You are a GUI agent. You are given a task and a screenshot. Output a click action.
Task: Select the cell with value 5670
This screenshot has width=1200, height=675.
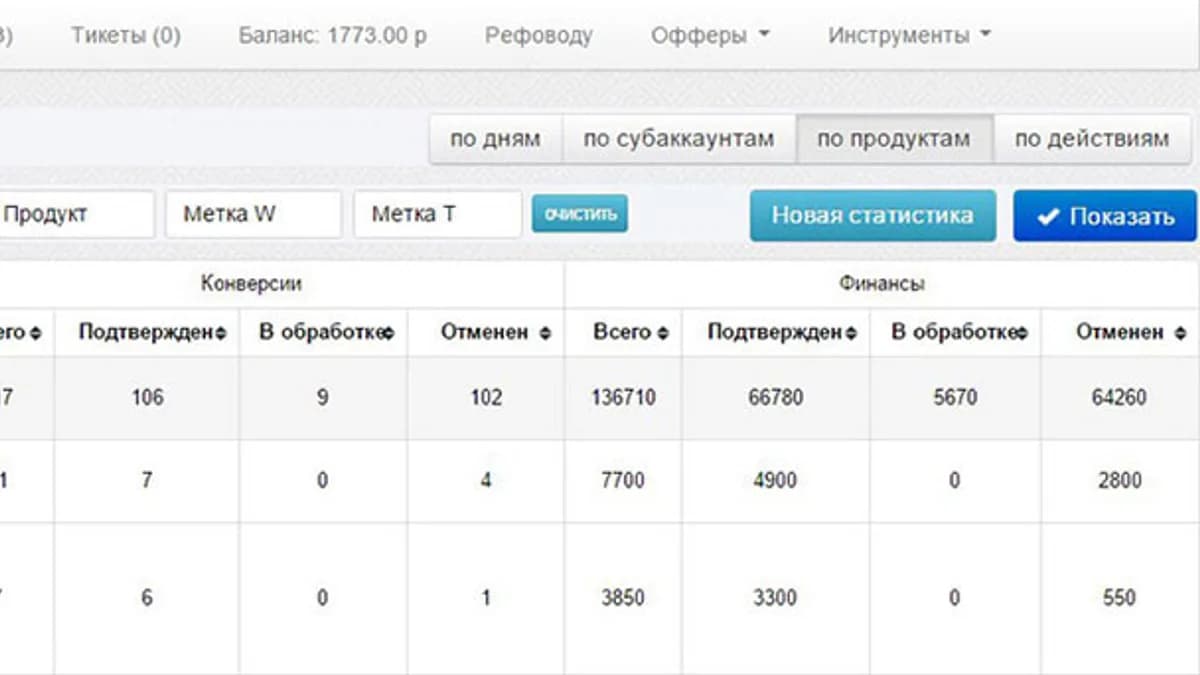tap(954, 397)
